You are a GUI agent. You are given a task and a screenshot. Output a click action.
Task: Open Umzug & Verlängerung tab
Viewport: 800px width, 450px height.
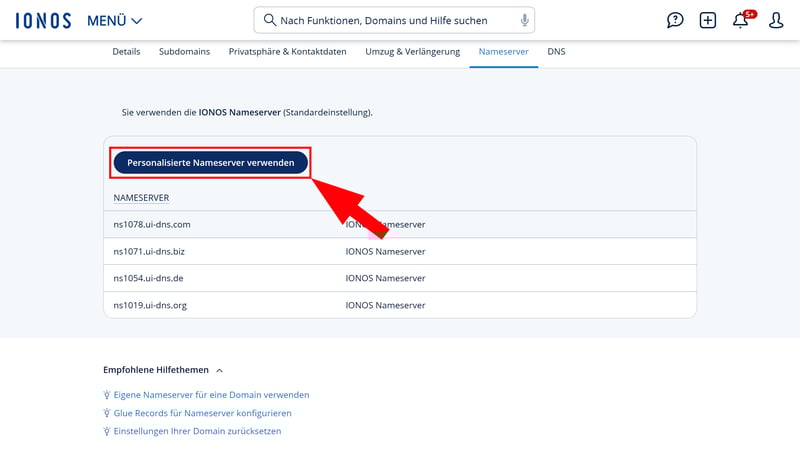[x=412, y=52]
